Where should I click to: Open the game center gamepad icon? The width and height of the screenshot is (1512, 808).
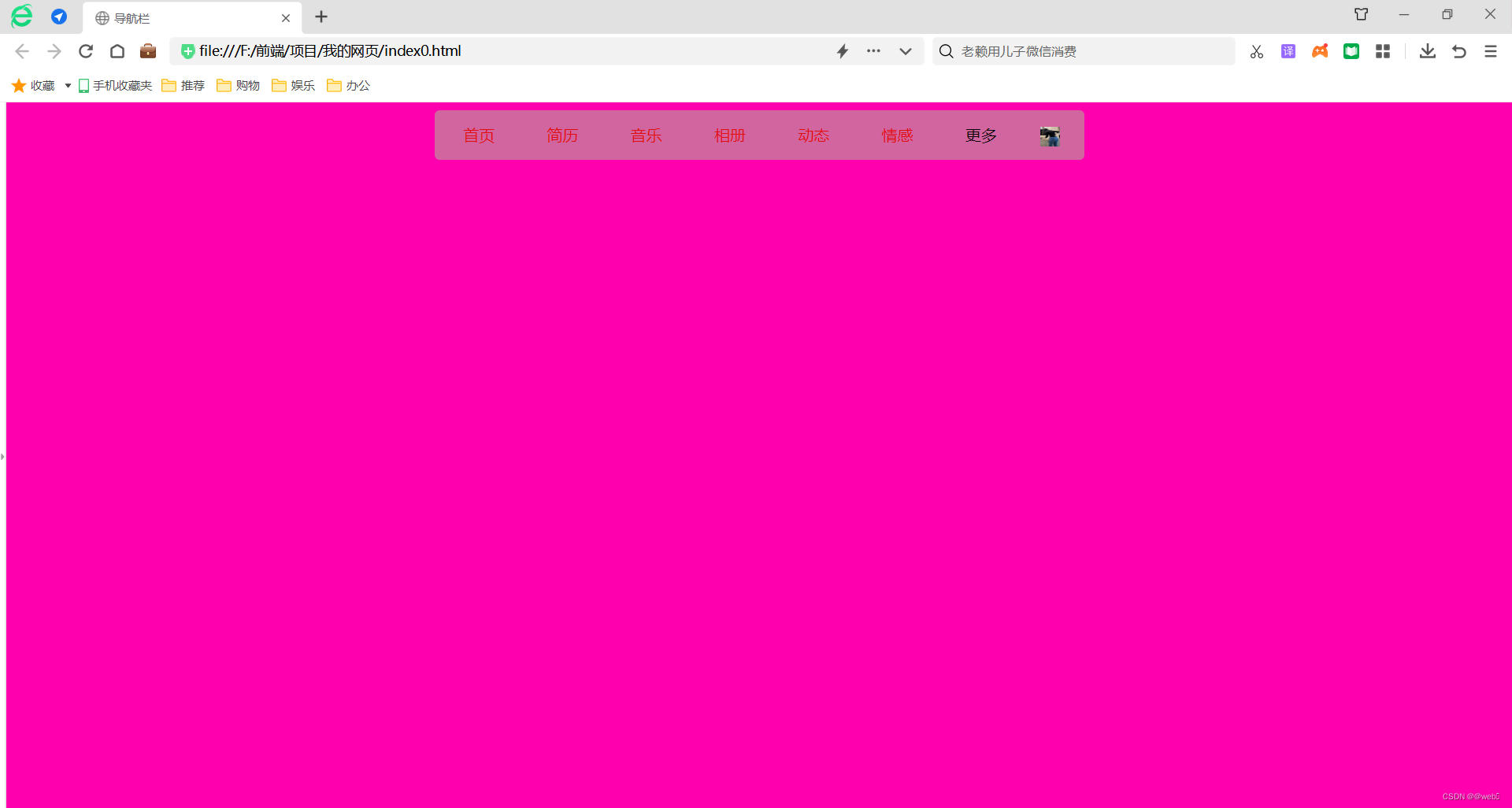(x=1320, y=51)
